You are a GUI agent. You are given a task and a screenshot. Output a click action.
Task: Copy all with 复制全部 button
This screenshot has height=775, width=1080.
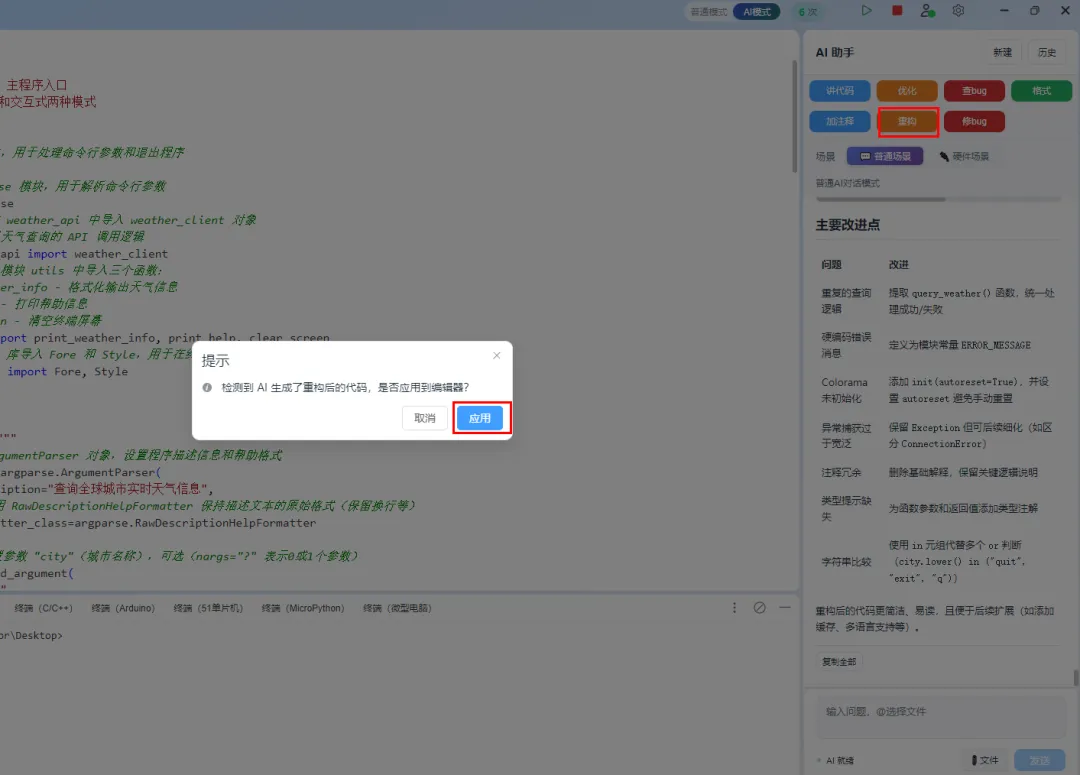click(839, 661)
